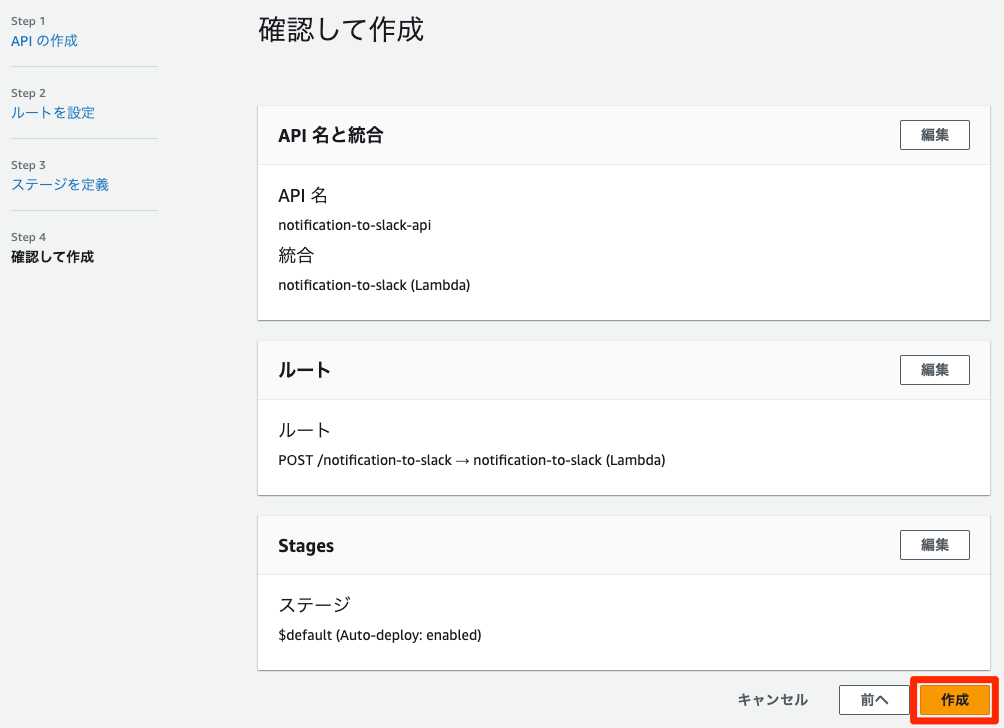Click the API name notification-to-slack-api text
This screenshot has width=1004, height=728.
click(x=354, y=225)
